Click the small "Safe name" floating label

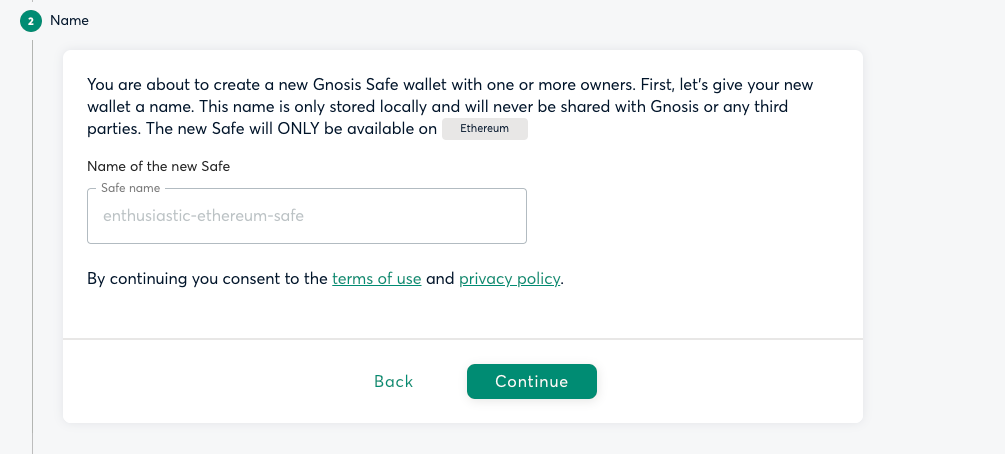click(x=131, y=188)
